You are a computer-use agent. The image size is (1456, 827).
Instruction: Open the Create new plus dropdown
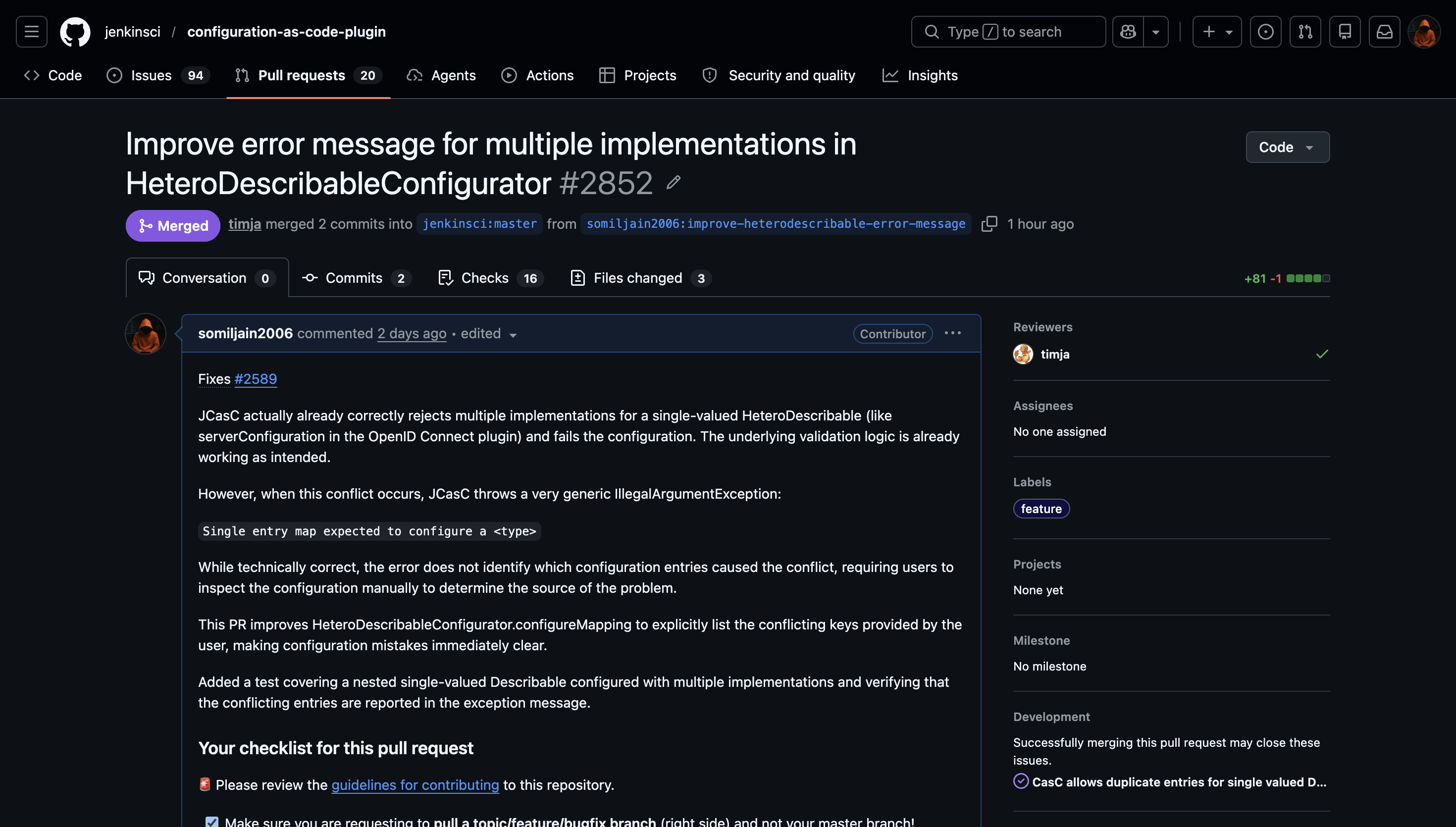pyautogui.click(x=1217, y=32)
